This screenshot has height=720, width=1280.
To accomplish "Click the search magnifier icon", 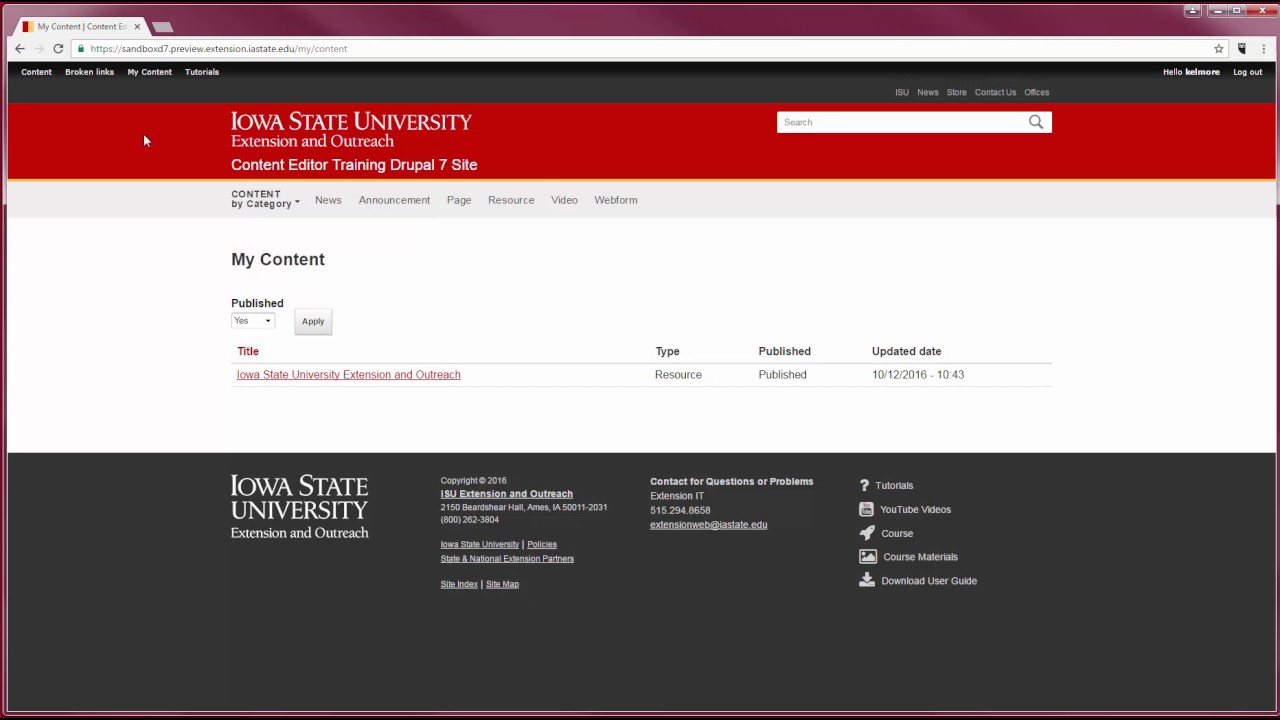I will (x=1036, y=122).
